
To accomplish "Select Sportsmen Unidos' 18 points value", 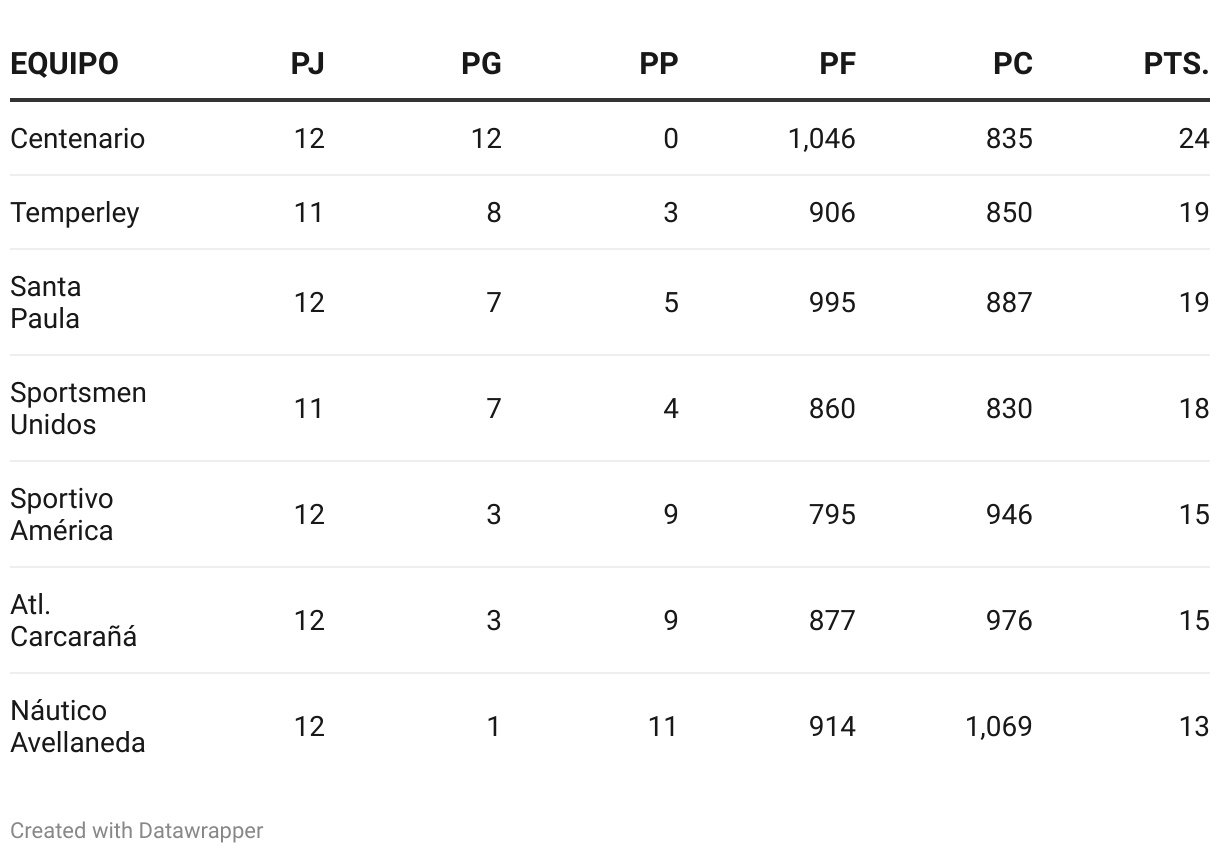I will tap(1194, 408).
